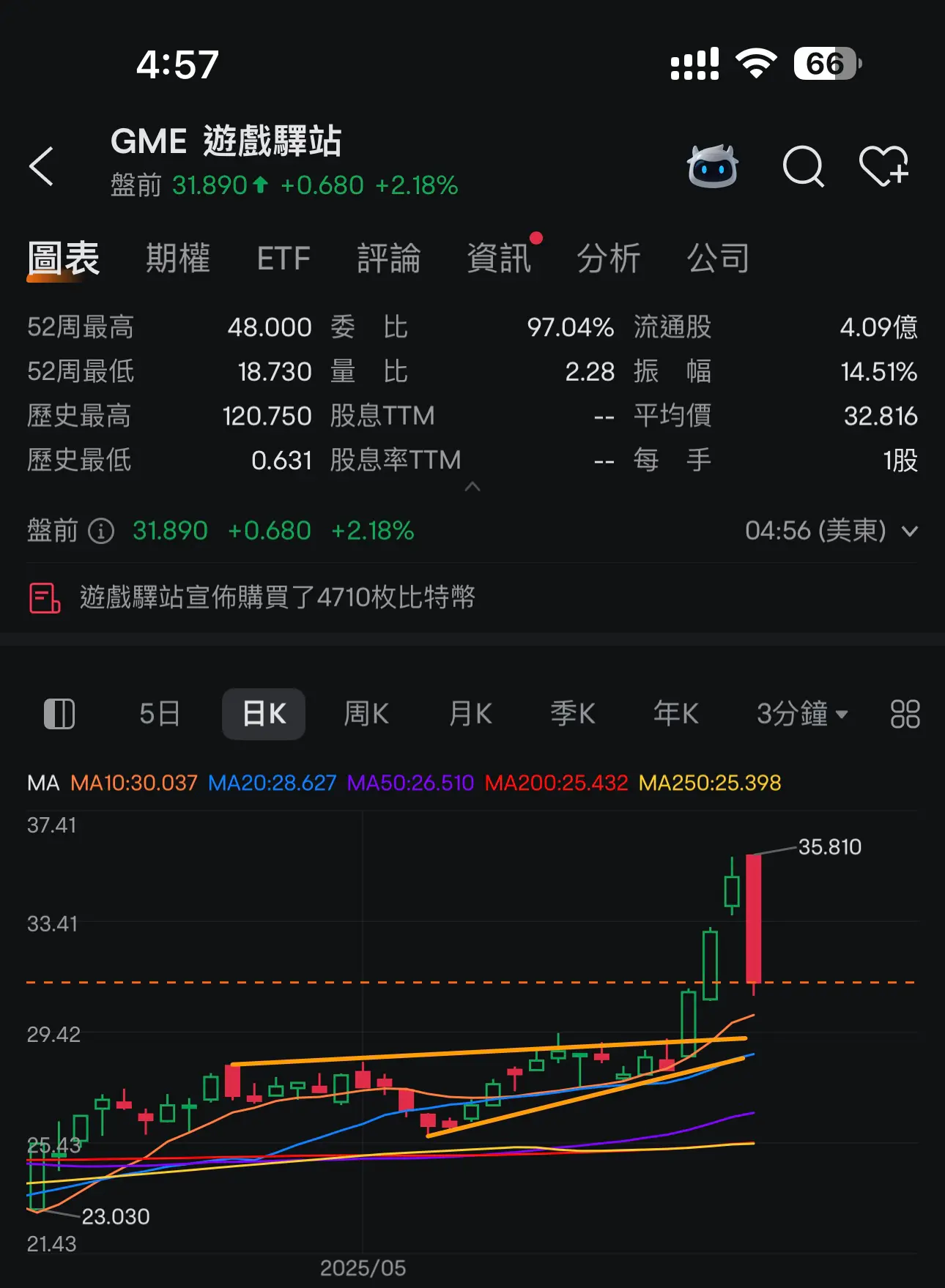Image resolution: width=945 pixels, height=1288 pixels.
Task: Tap the MA10:30.037 value
Action: (134, 783)
